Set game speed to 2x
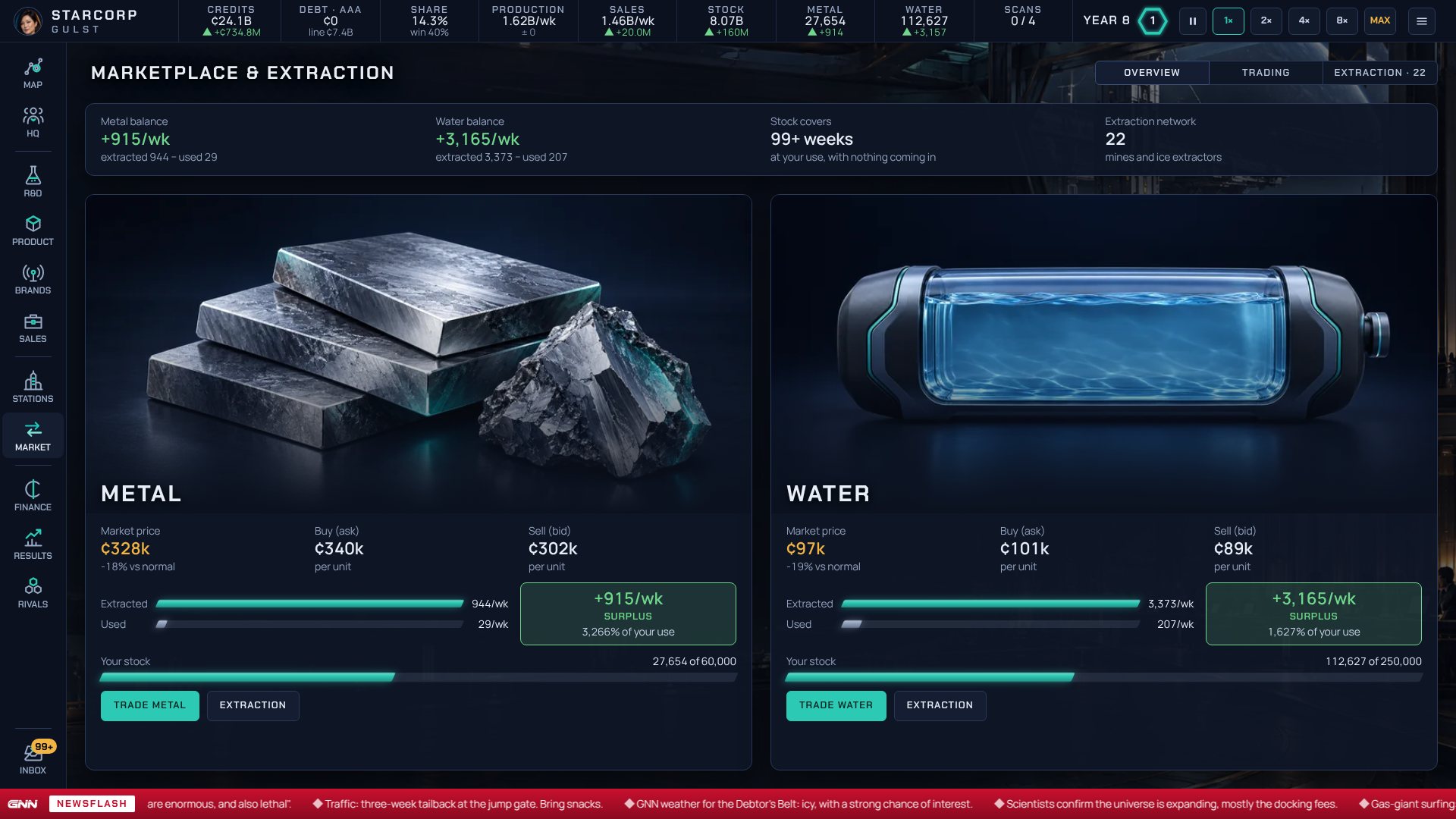This screenshot has height=819, width=1456. [1266, 21]
